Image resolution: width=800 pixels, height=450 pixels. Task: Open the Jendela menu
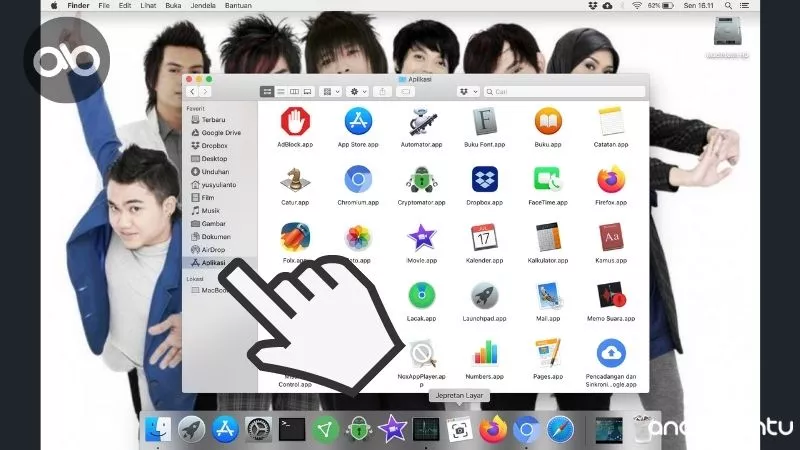203,6
